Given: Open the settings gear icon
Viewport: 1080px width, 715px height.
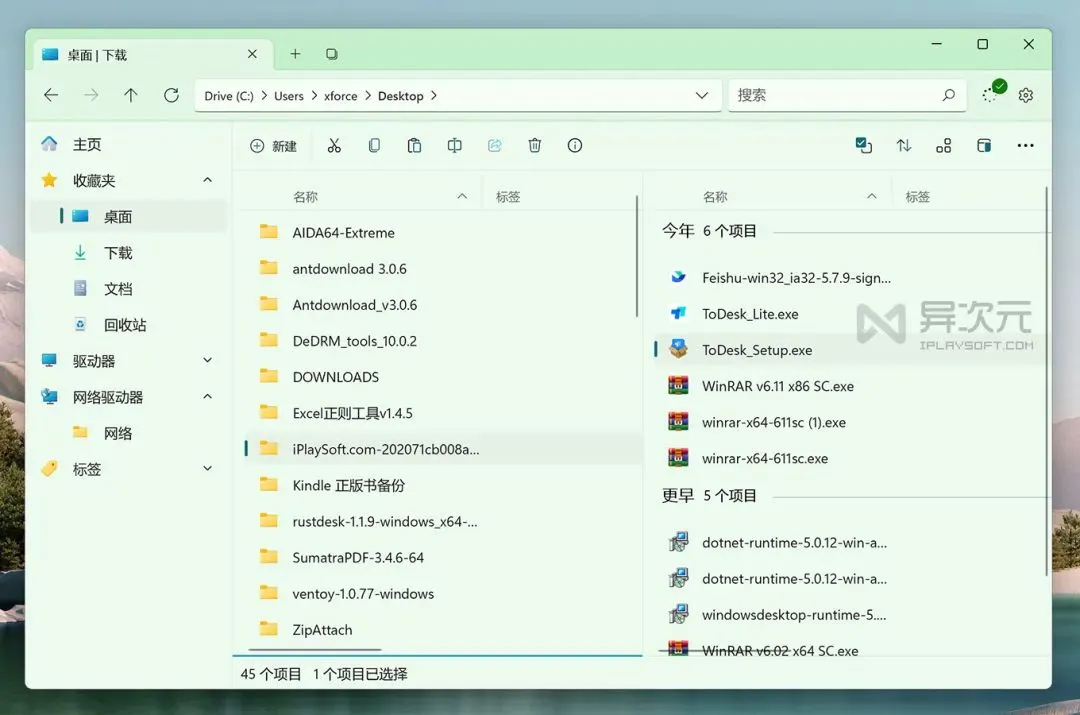Looking at the screenshot, I should coord(1026,95).
